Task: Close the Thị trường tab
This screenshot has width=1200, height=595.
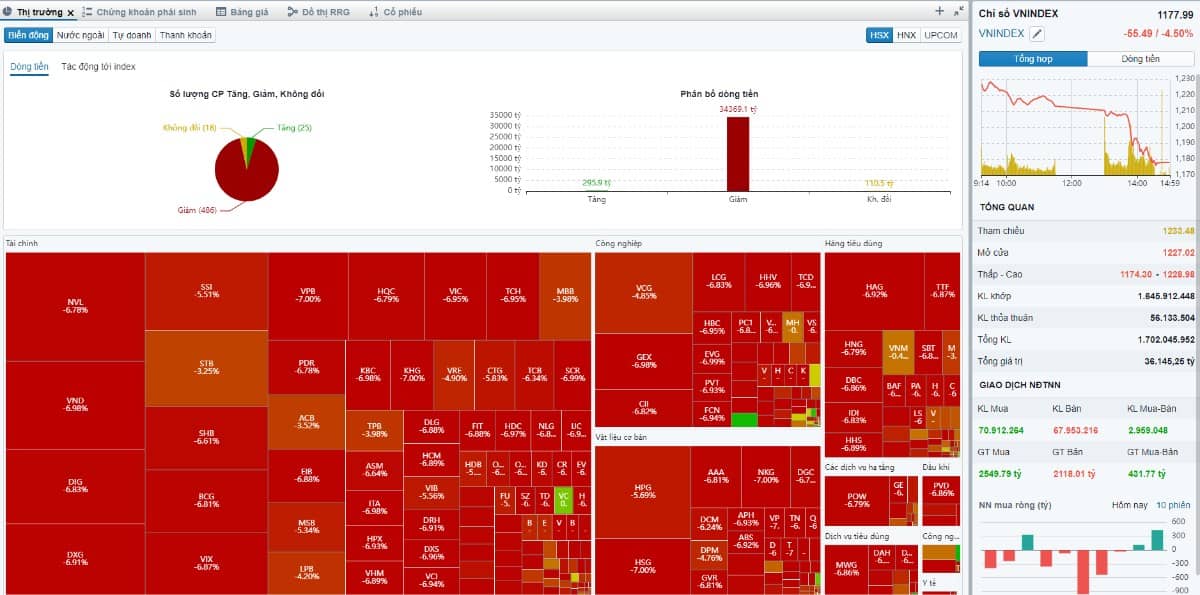Action: tap(70, 13)
